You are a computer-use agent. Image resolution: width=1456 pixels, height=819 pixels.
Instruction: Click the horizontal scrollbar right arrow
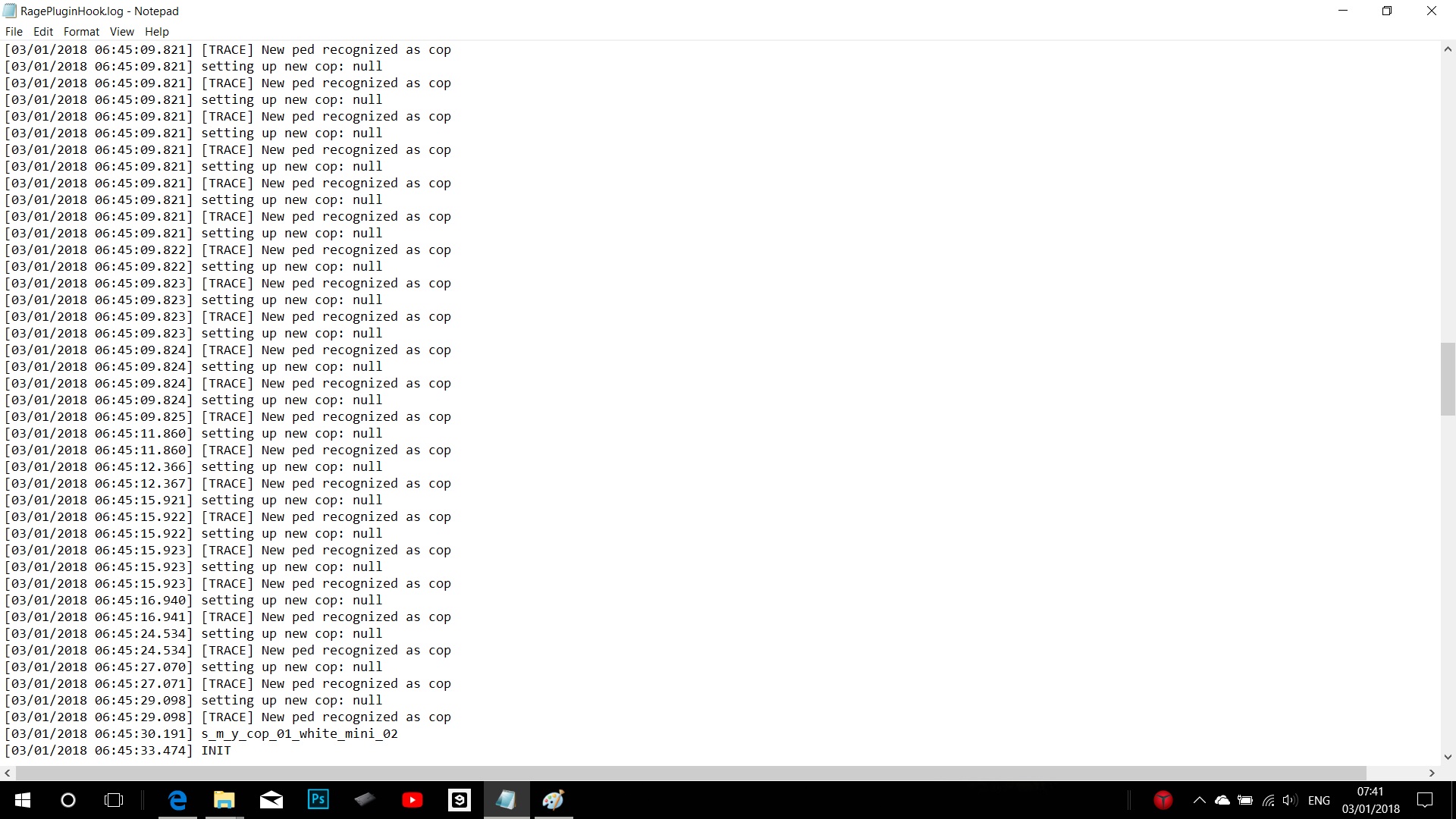1432,773
